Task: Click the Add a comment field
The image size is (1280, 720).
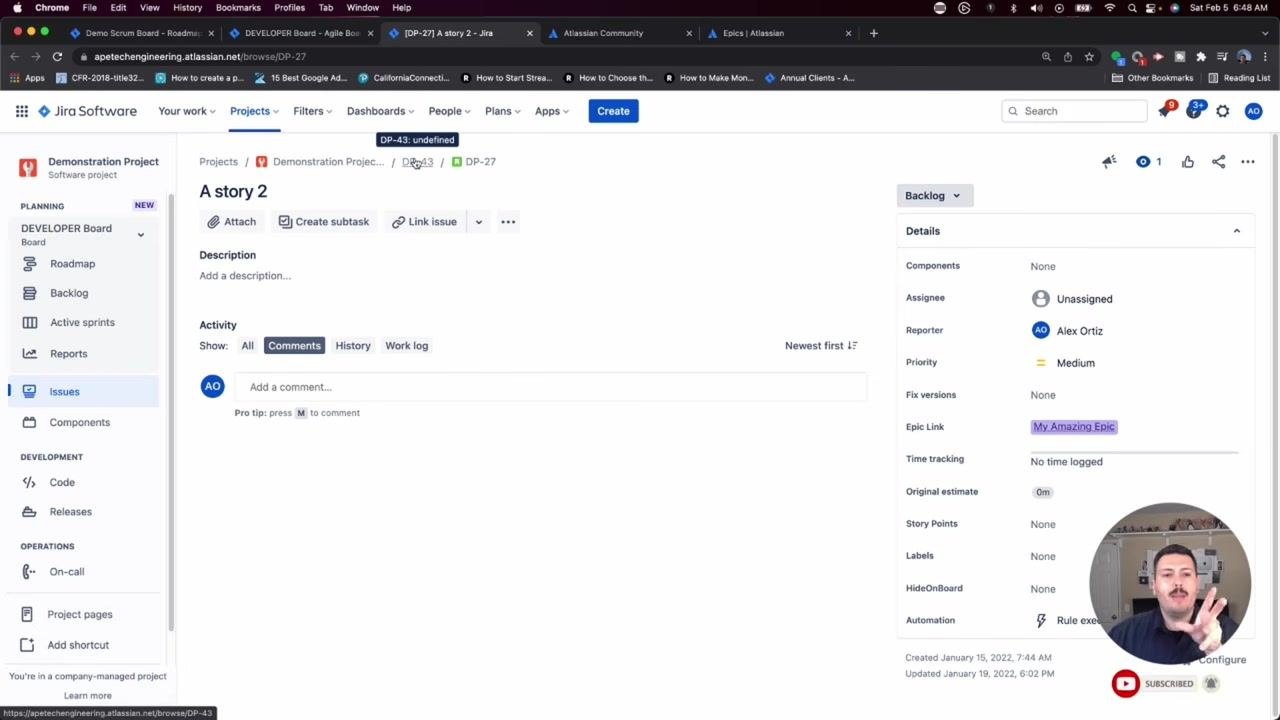Action: coord(551,387)
